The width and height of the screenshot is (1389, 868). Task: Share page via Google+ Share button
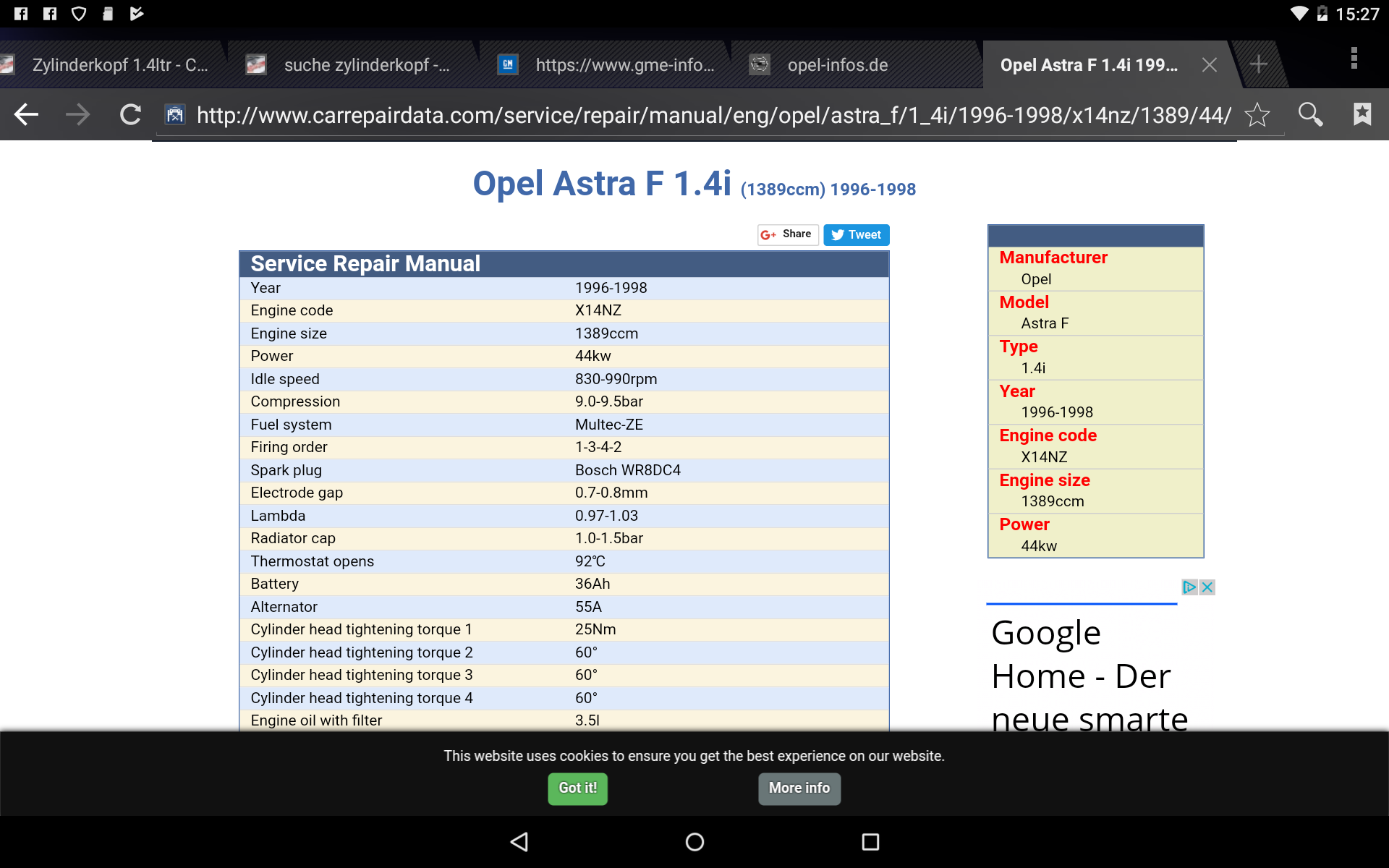coord(788,234)
